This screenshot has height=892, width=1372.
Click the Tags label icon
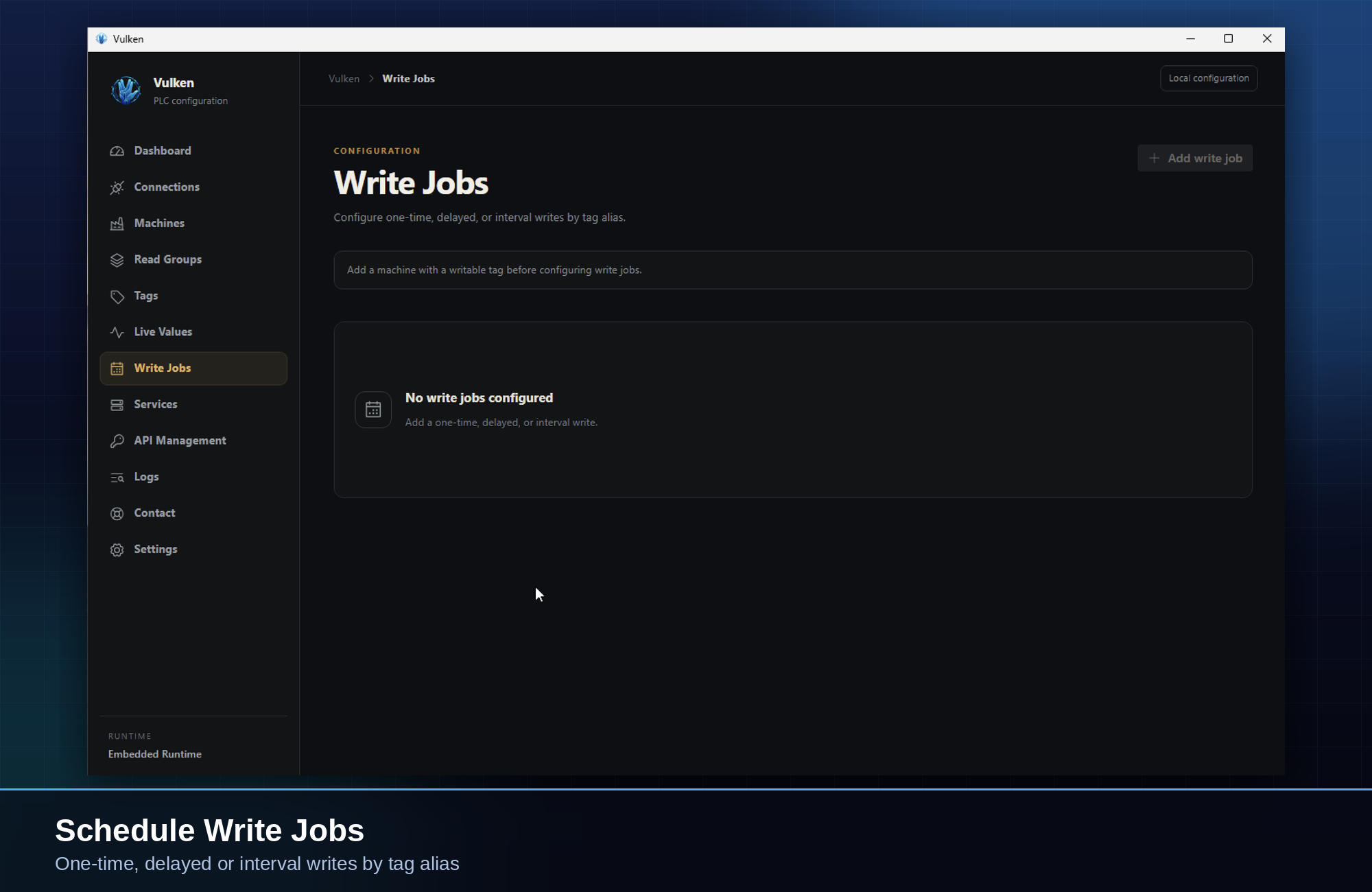pyautogui.click(x=117, y=296)
